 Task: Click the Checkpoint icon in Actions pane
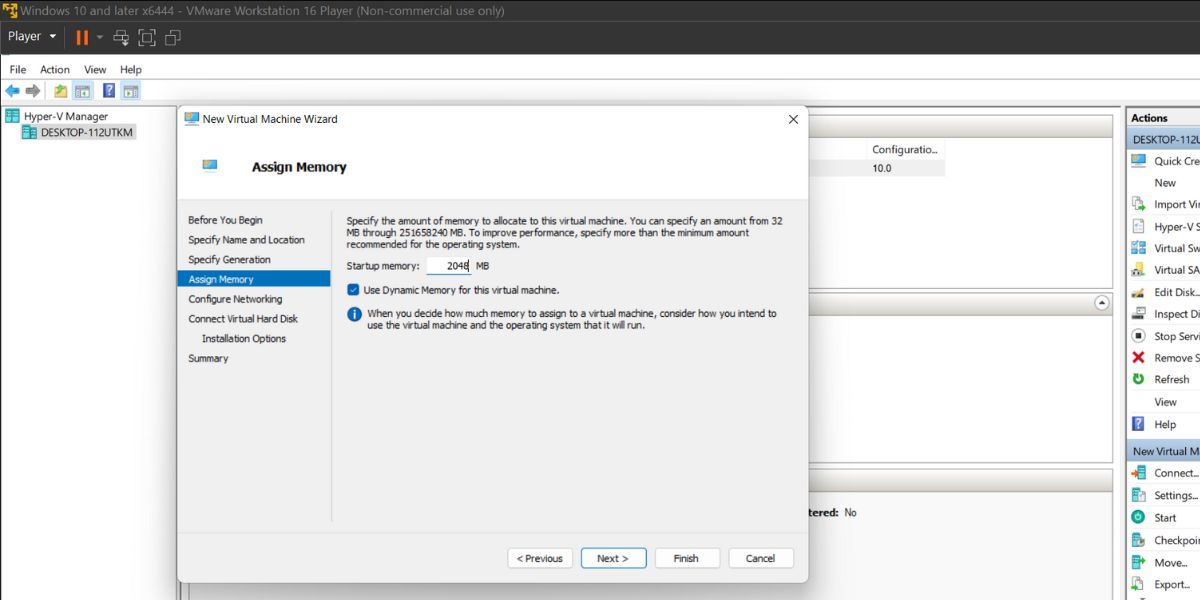1138,539
